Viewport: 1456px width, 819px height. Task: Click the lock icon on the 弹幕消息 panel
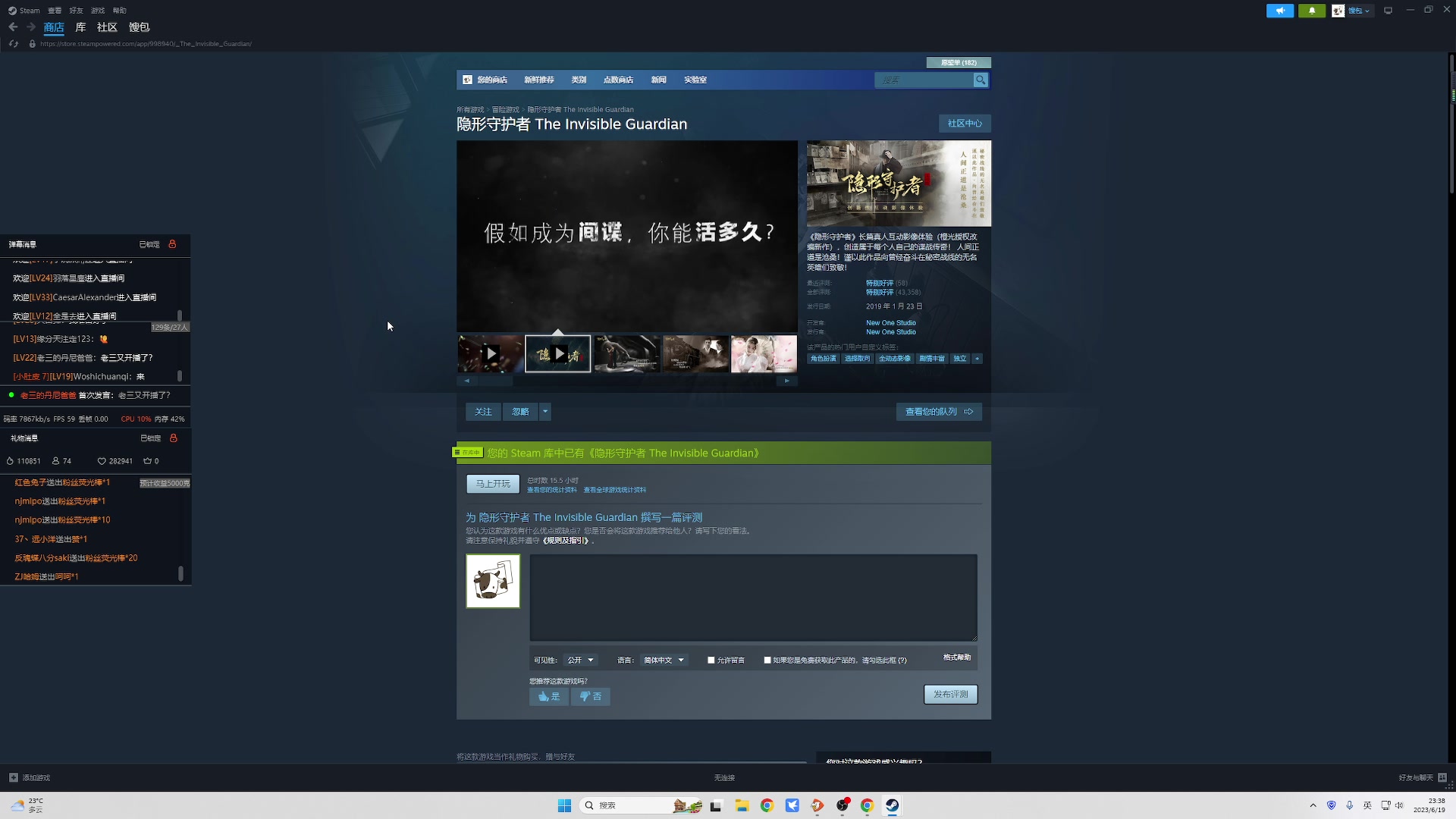tap(172, 244)
